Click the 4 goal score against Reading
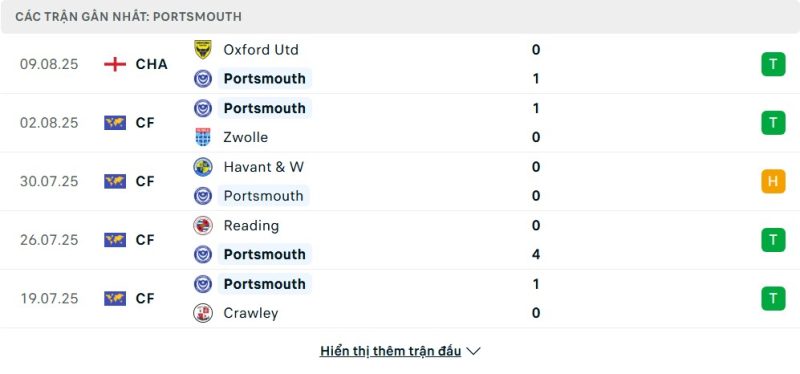800x374 pixels. [536, 254]
